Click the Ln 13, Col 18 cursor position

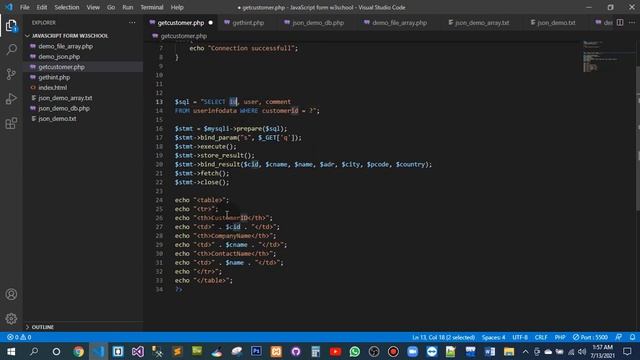[443, 337]
